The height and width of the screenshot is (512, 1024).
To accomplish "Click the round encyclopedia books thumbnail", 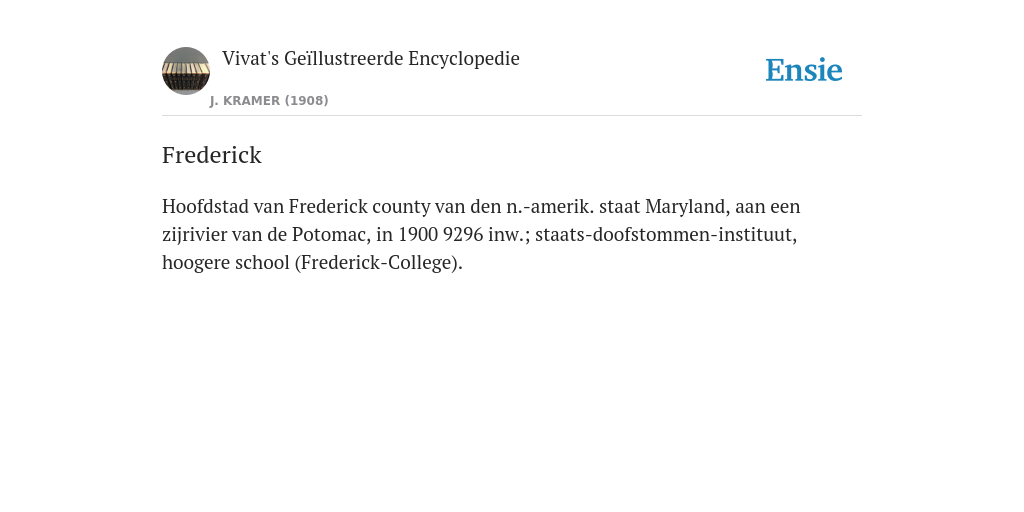I will click(186, 71).
